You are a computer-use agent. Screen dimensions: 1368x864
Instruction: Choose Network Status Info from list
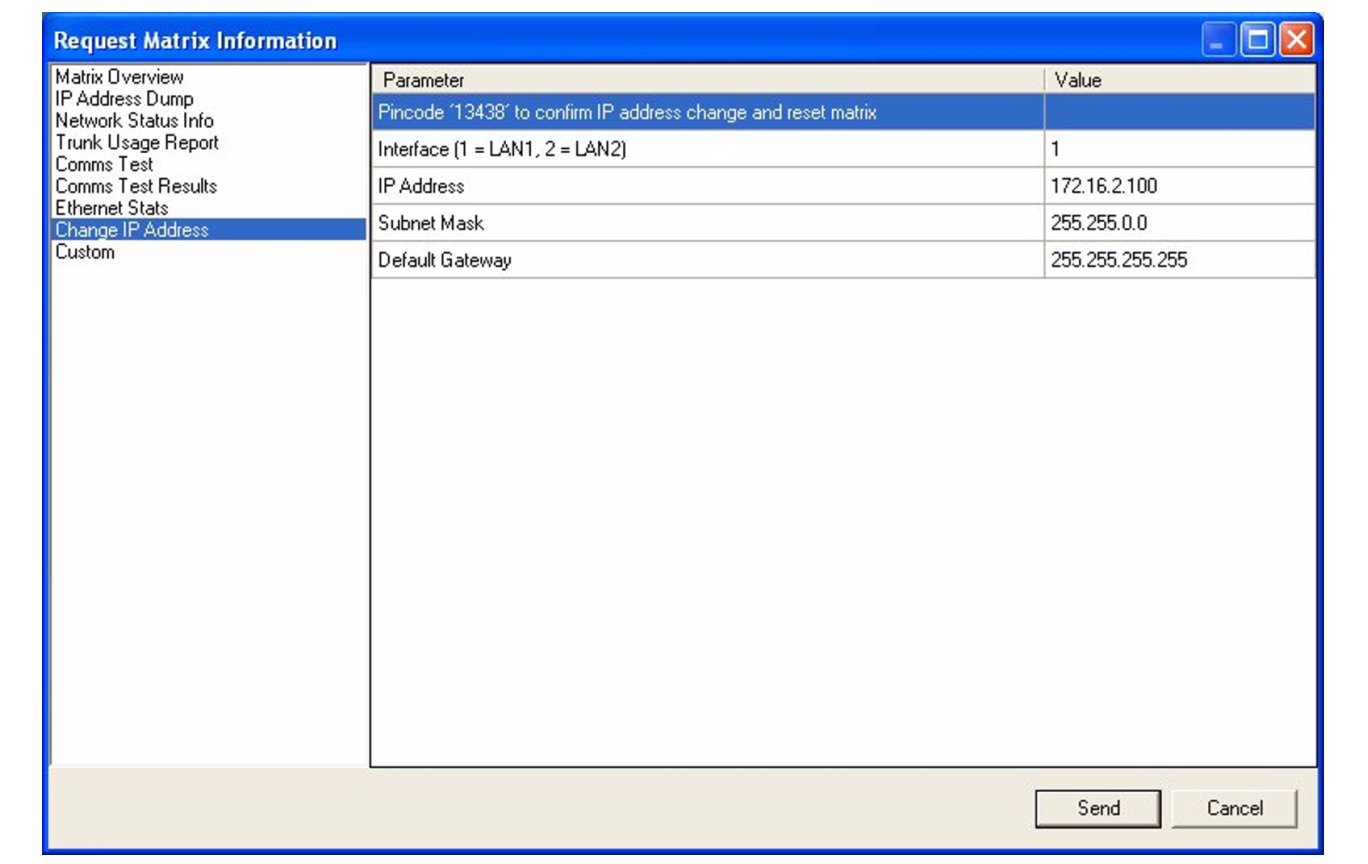point(134,121)
